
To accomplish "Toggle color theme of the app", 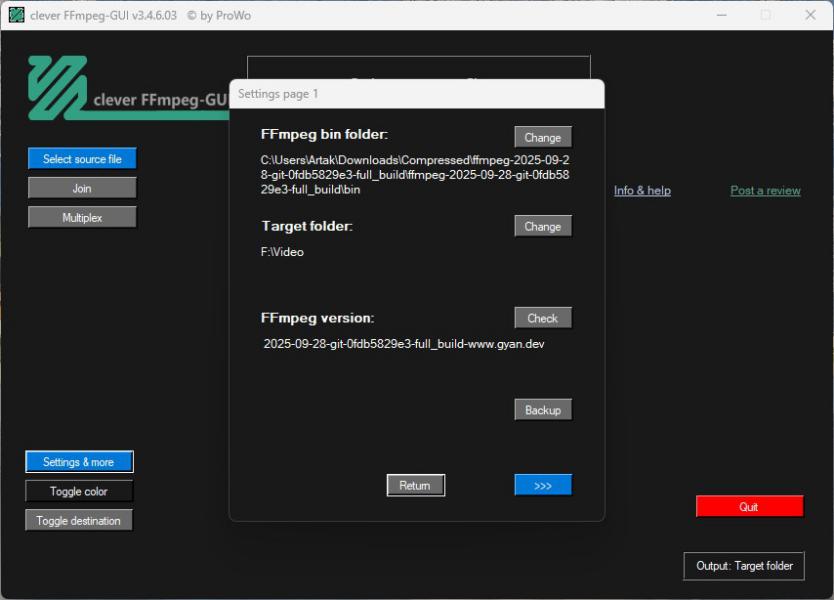I will 79,491.
